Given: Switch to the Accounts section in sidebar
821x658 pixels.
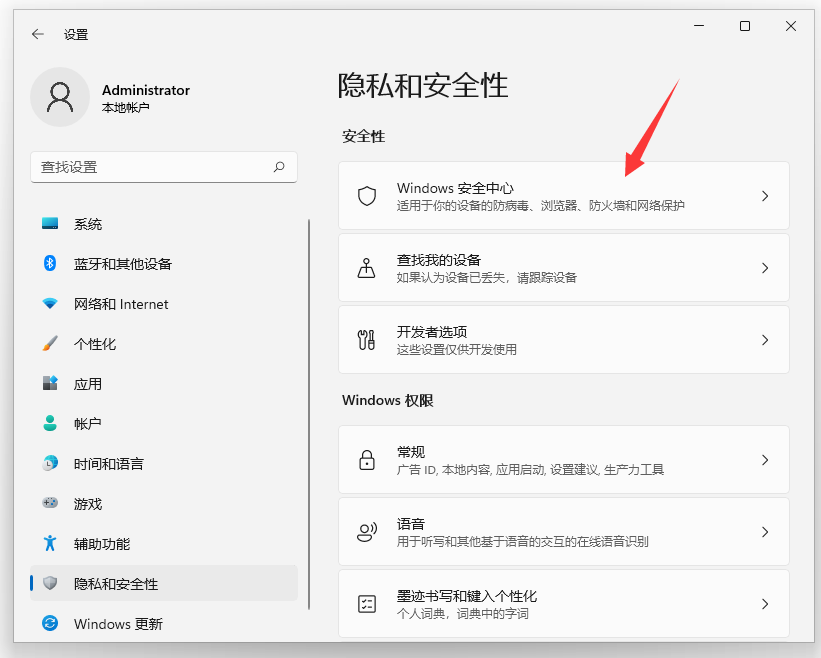Looking at the screenshot, I should click(95, 423).
